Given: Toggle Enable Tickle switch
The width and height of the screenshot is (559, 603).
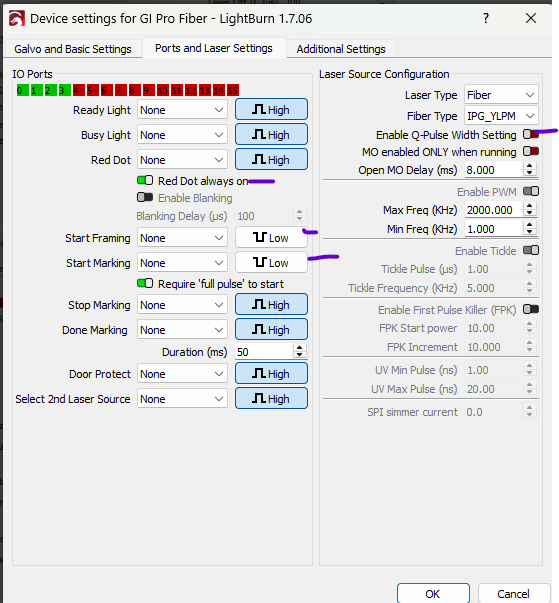Looking at the screenshot, I should pyautogui.click(x=531, y=250).
